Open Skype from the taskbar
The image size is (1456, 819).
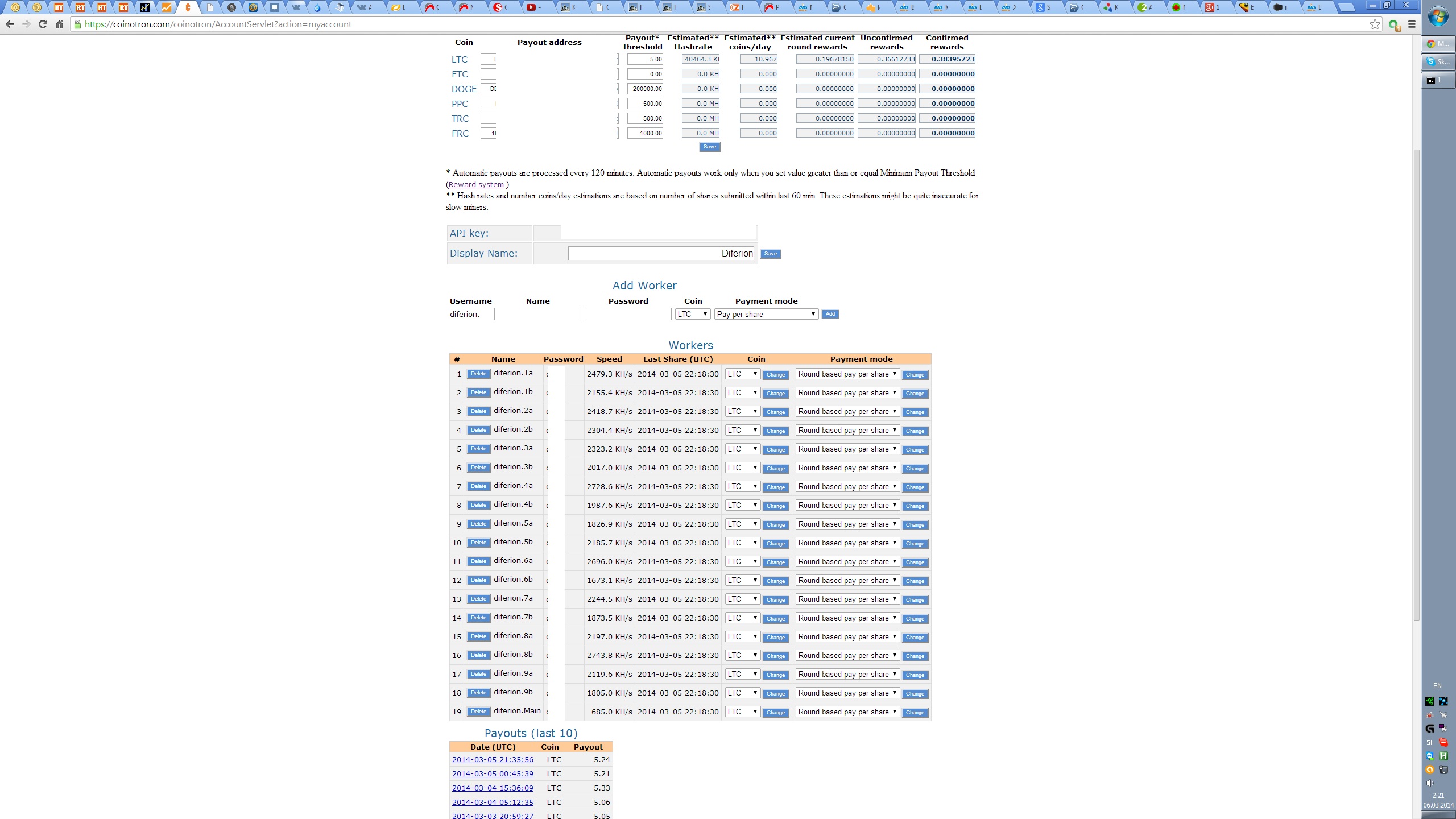pyautogui.click(x=1438, y=62)
